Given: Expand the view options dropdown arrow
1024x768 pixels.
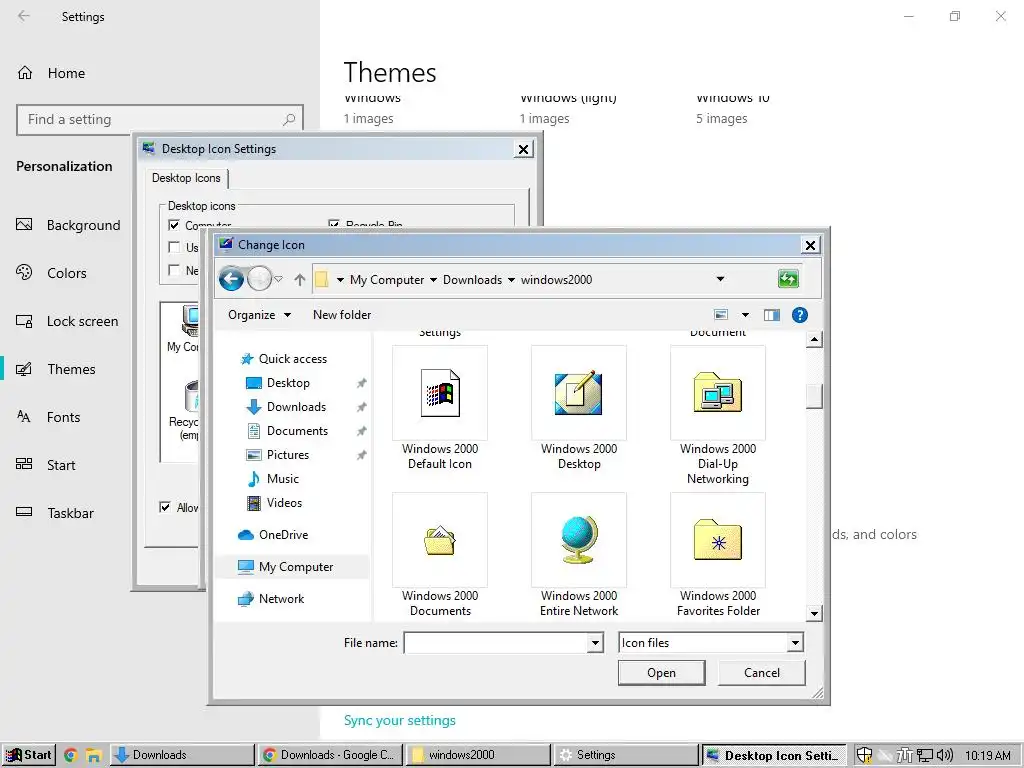Looking at the screenshot, I should click(x=745, y=315).
